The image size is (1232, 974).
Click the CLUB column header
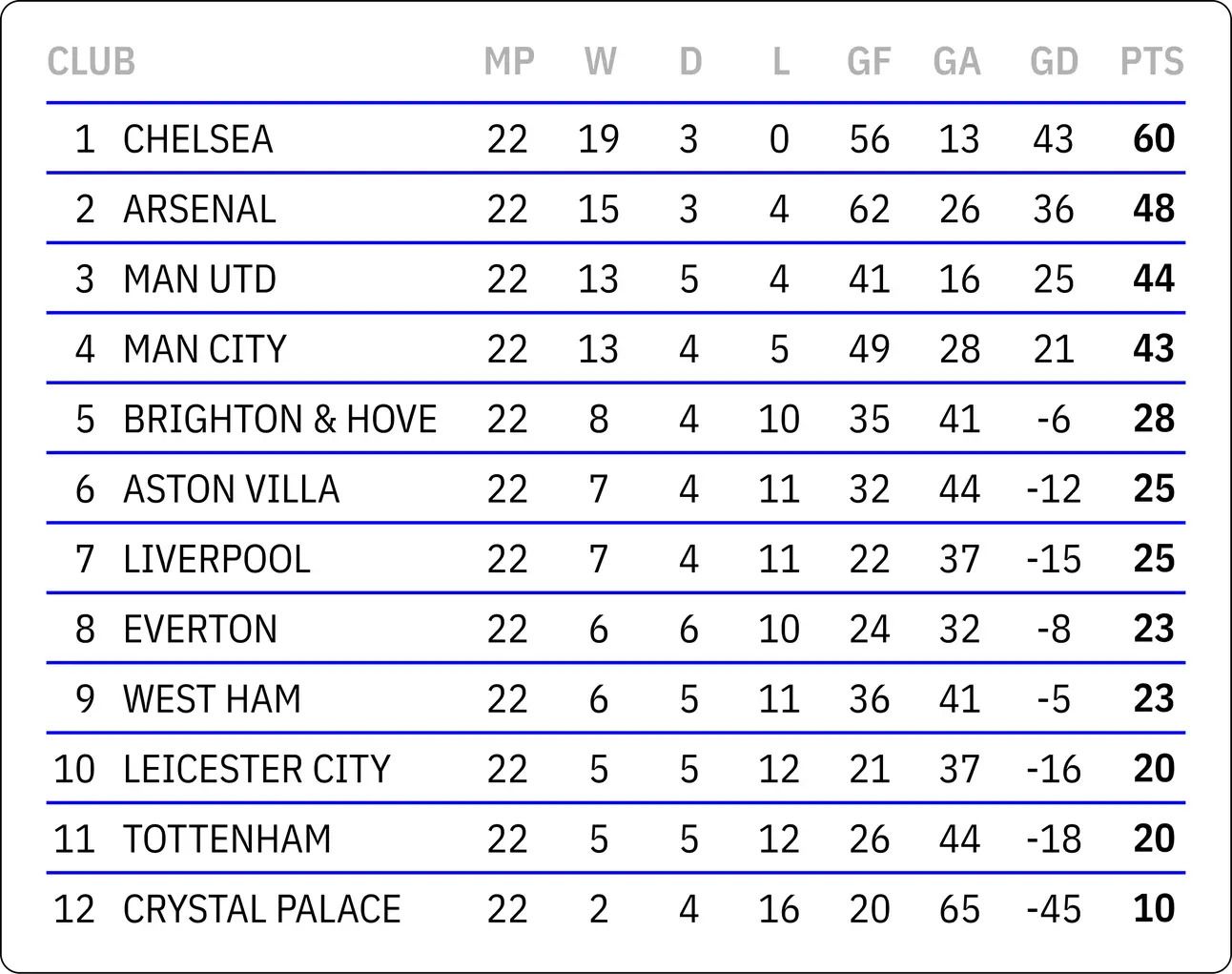pos(92,62)
